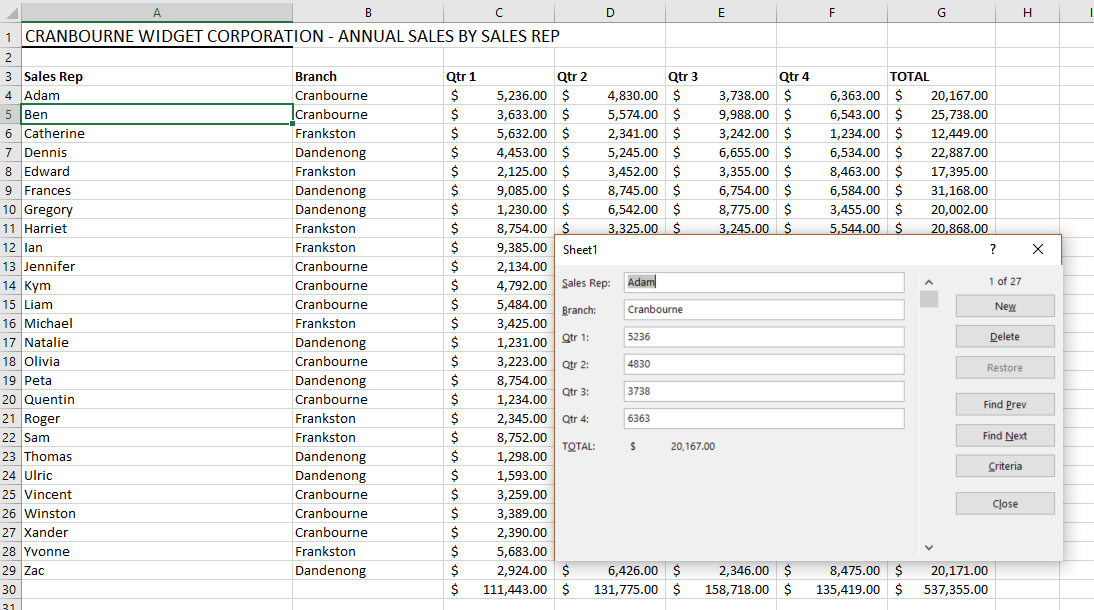This screenshot has height=610, width=1094.
Task: Click the Branch field showing Cranbourne
Action: pos(763,309)
